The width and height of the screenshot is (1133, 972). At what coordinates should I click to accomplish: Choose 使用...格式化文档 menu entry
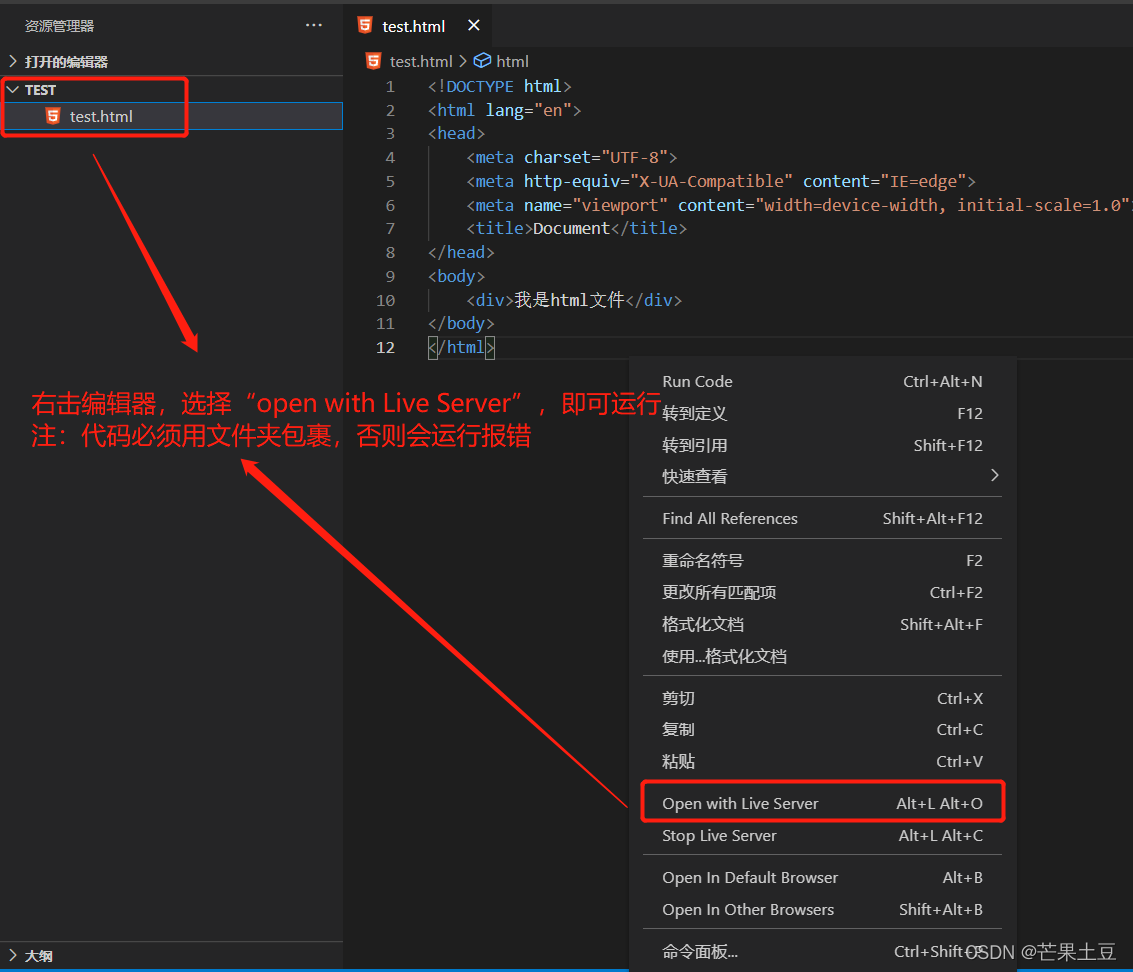tap(822, 656)
